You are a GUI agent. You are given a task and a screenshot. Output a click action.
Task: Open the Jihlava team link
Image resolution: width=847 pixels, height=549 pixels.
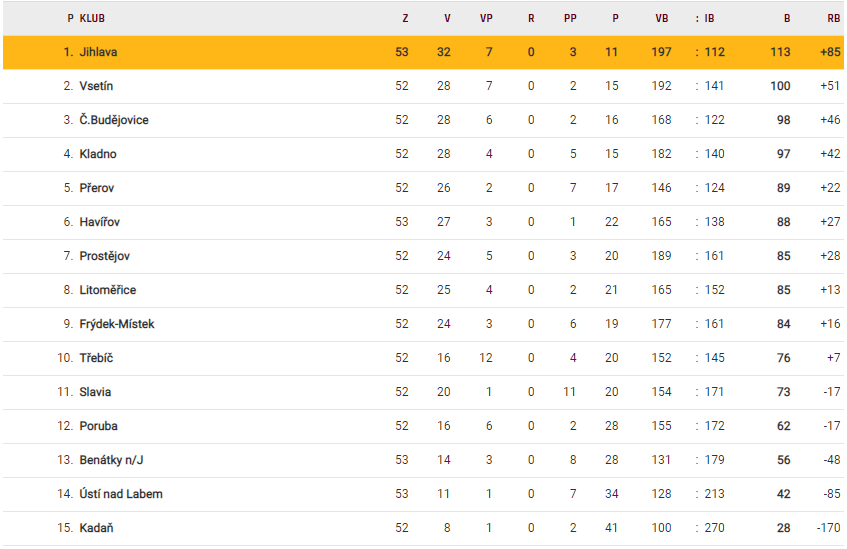coord(99,52)
